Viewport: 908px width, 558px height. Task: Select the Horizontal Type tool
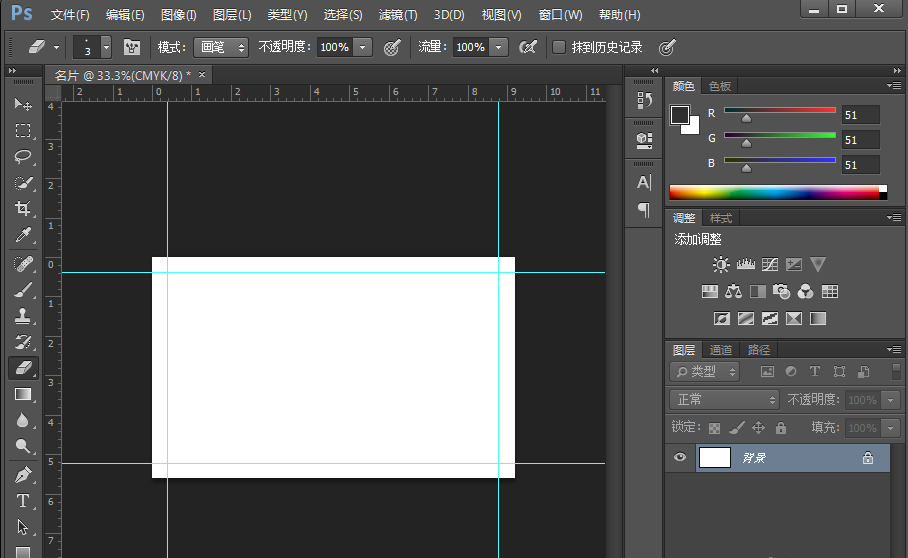point(23,501)
